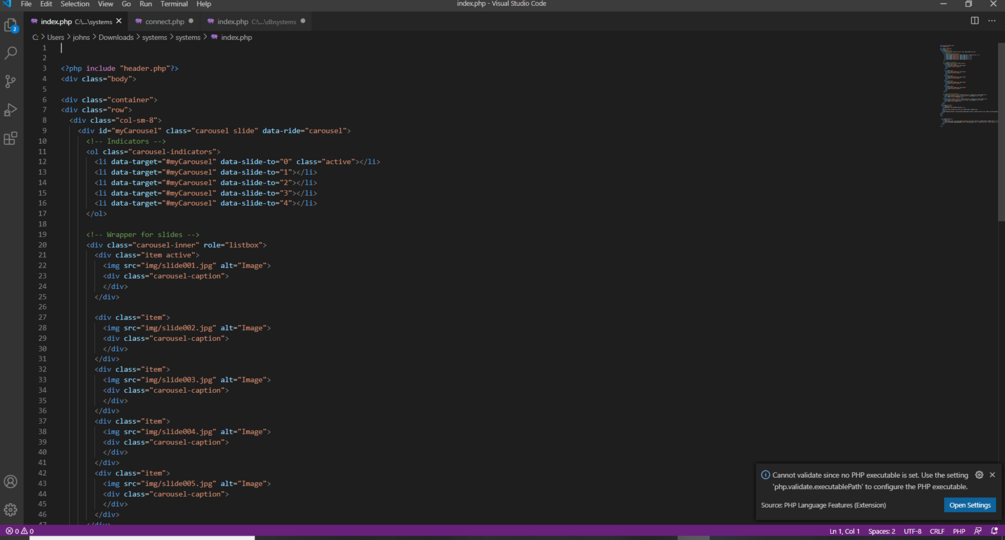This screenshot has height=540, width=1005.
Task: Open the Extensions view
Action: [x=10, y=138]
